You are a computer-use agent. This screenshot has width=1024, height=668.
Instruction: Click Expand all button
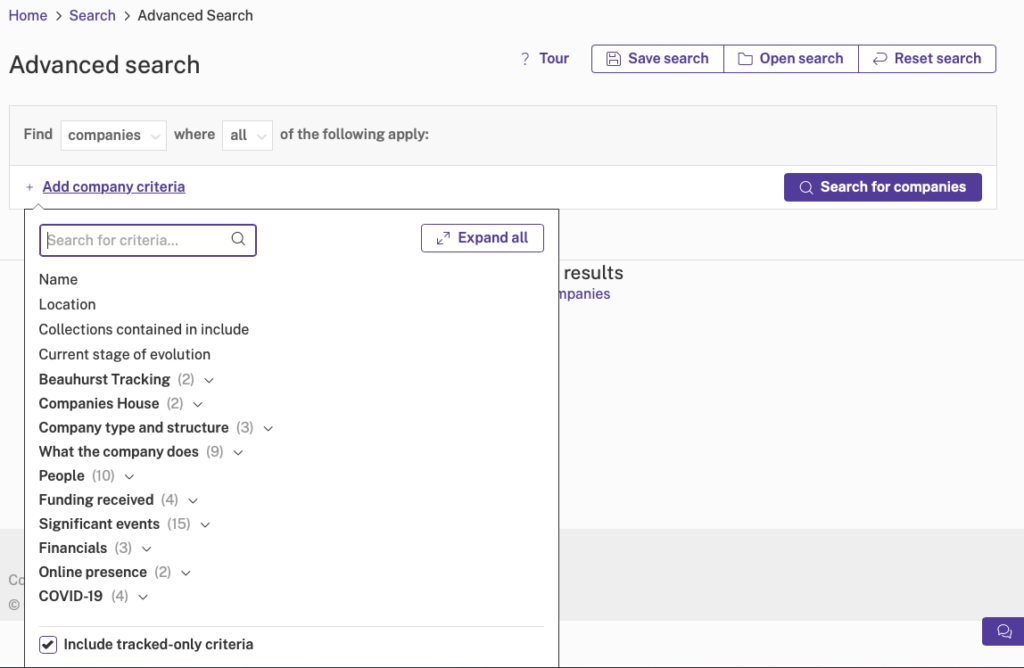(x=482, y=238)
